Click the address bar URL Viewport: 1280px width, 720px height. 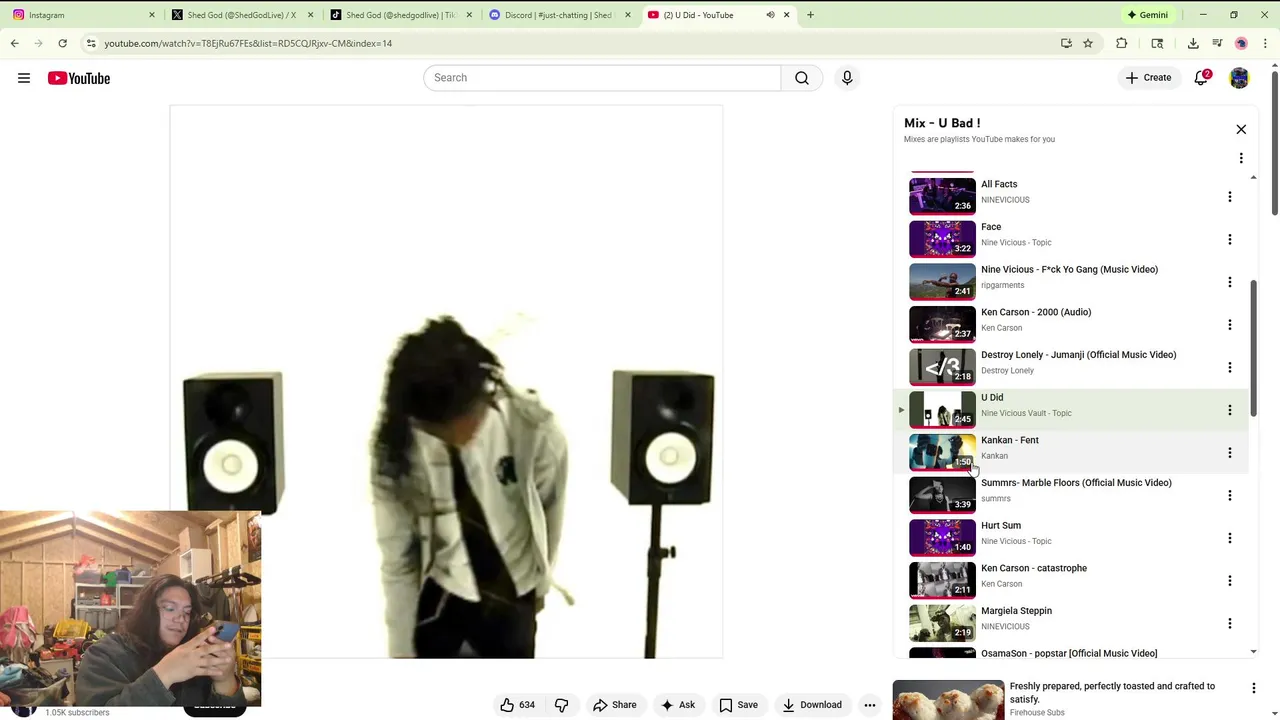coord(248,43)
